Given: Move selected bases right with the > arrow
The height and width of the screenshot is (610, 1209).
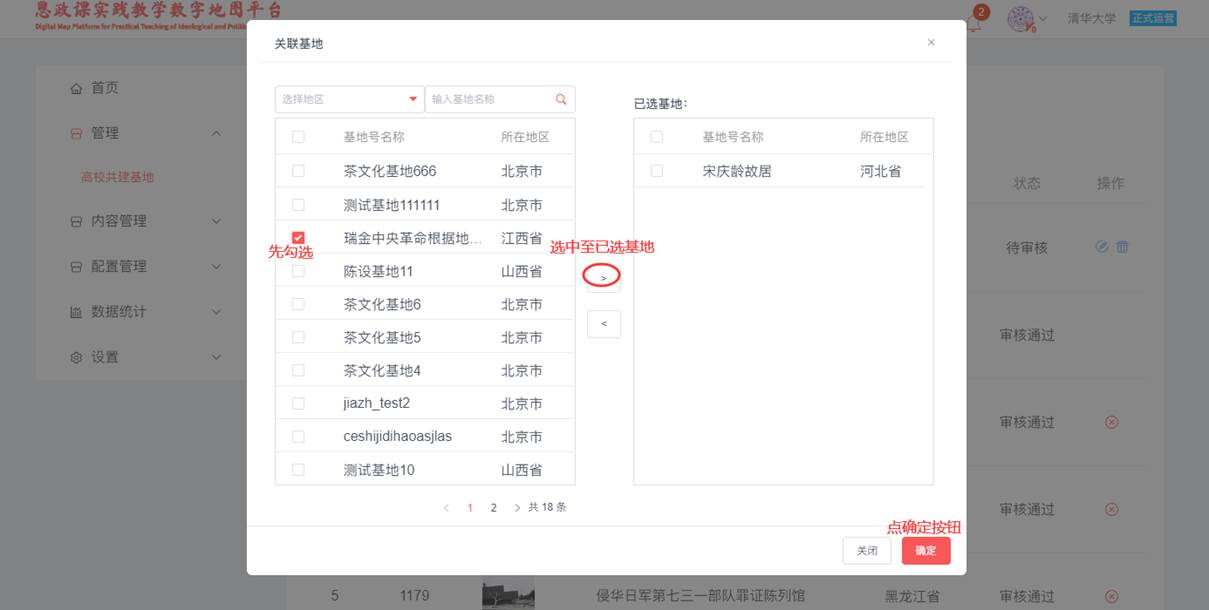Looking at the screenshot, I should click(603, 276).
